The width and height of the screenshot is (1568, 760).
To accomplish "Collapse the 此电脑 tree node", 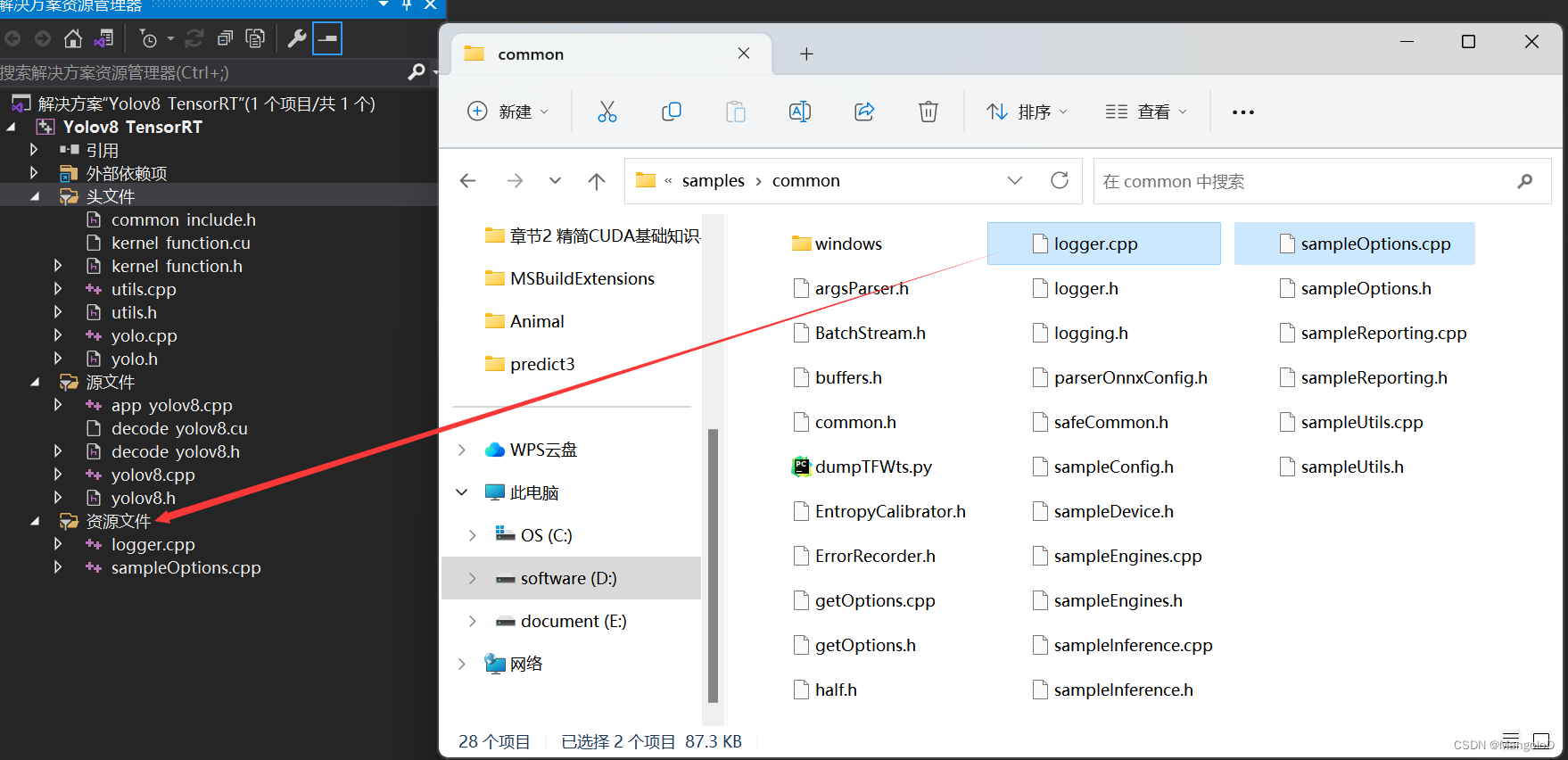I will (462, 492).
